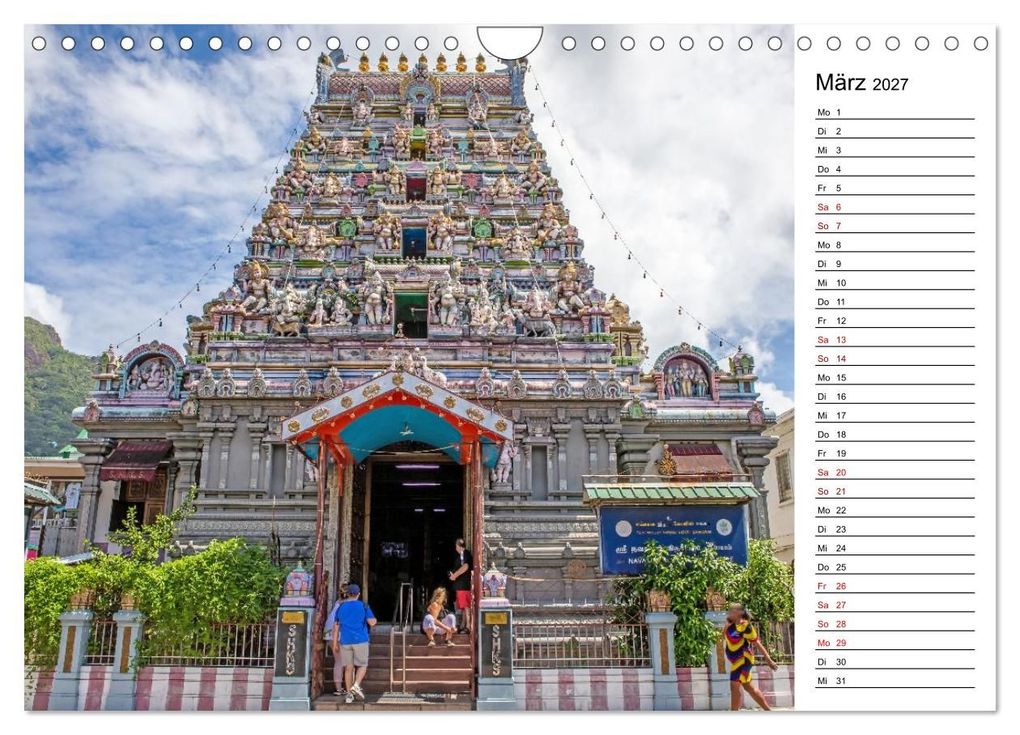Select the red 'So 28' row

point(895,624)
